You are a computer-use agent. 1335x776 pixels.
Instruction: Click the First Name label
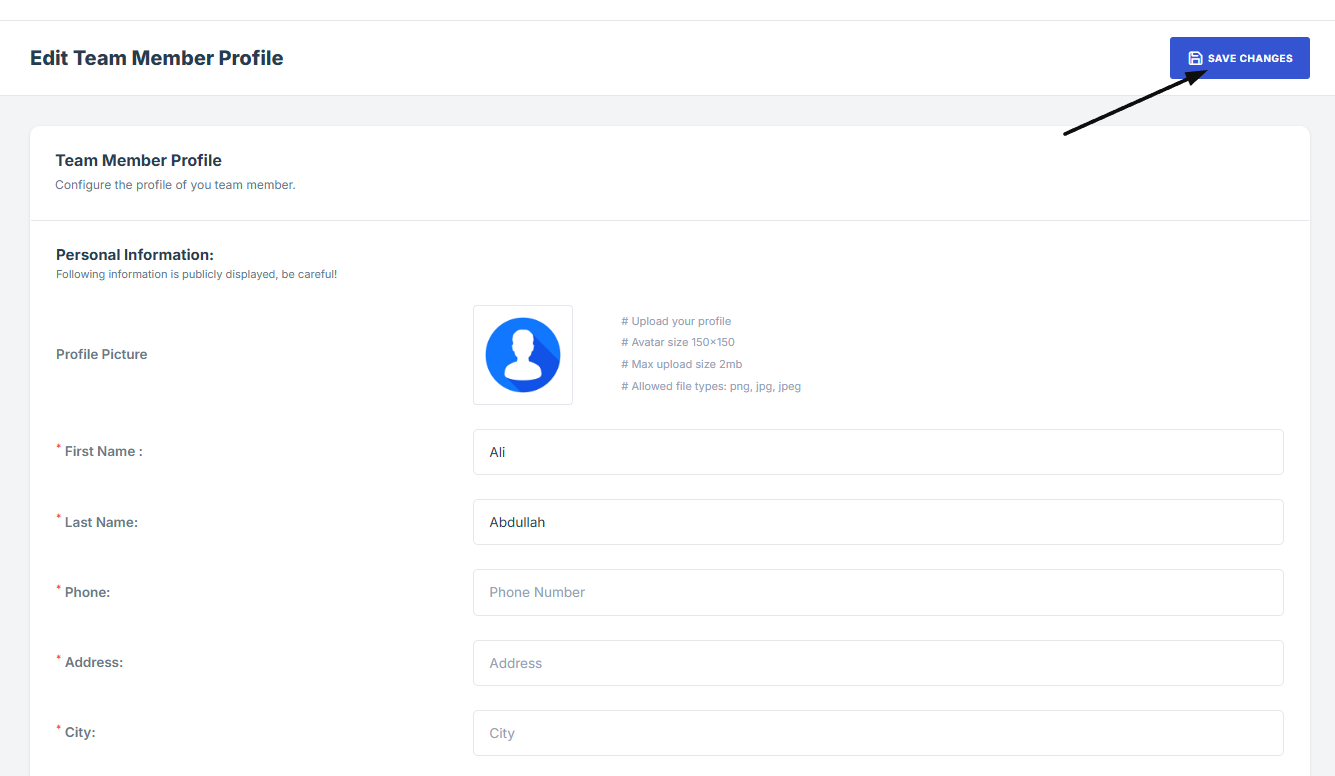pos(103,452)
